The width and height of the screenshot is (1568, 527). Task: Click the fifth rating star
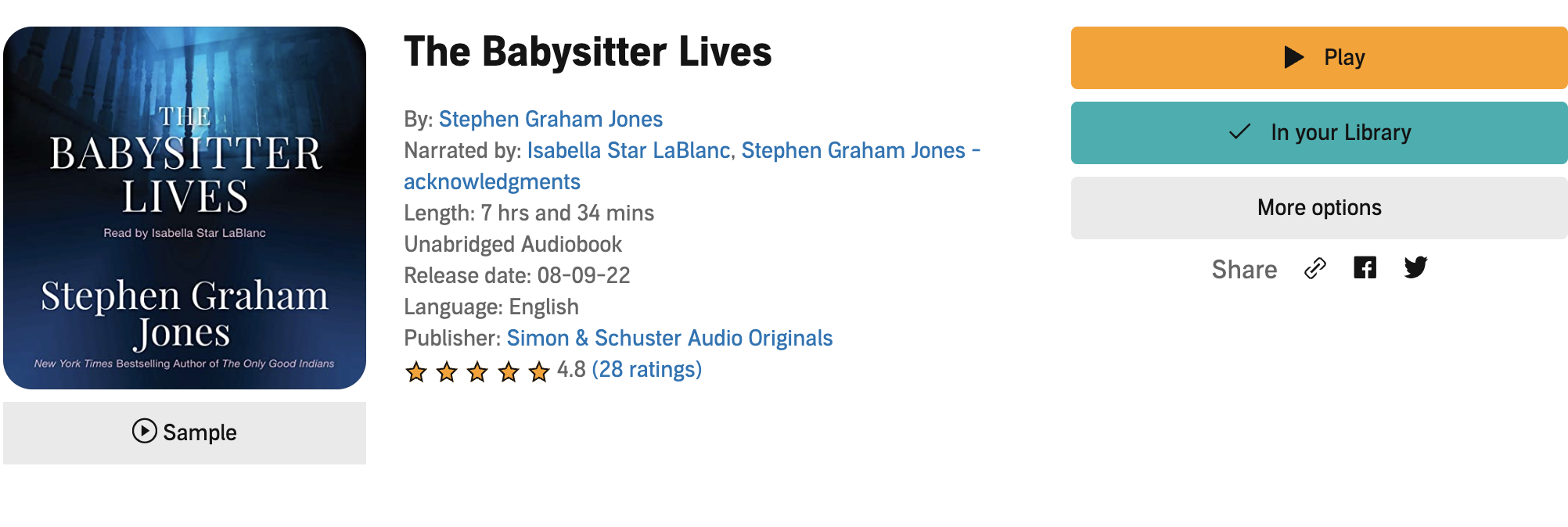pos(539,371)
